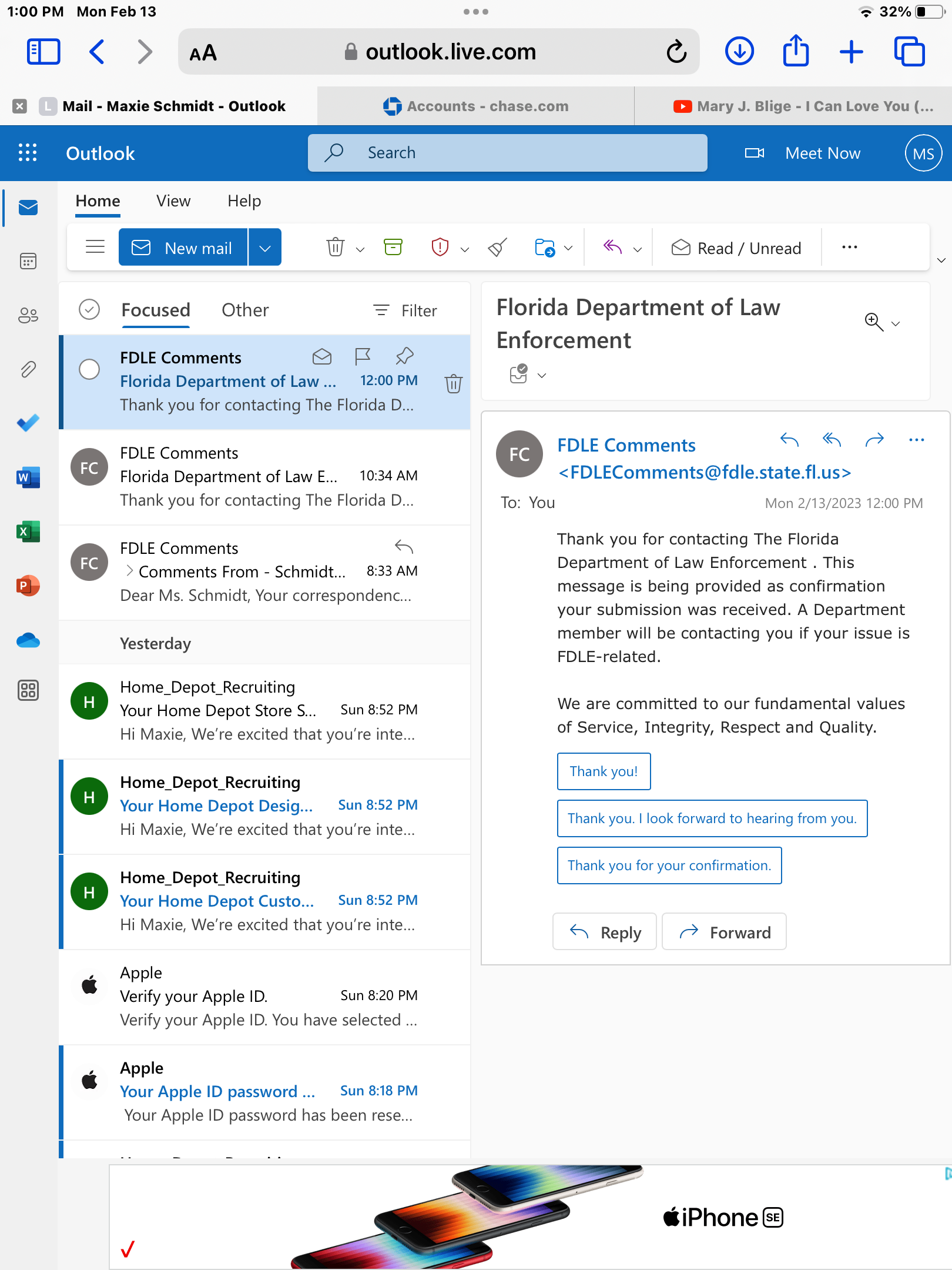This screenshot has width=952, height=1270.
Task: Open the Help ribbon tab
Action: click(244, 201)
